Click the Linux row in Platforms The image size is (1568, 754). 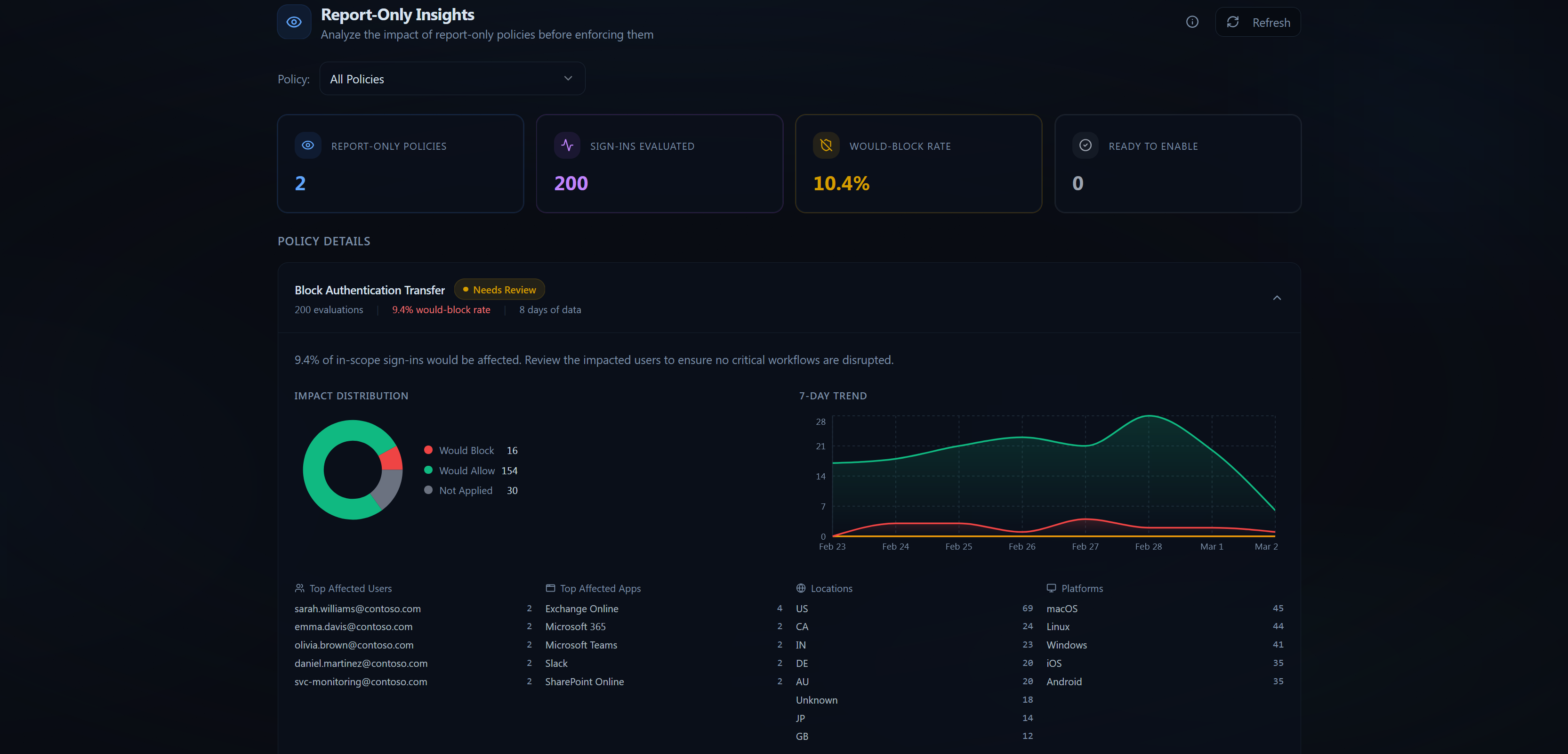pyautogui.click(x=1165, y=626)
